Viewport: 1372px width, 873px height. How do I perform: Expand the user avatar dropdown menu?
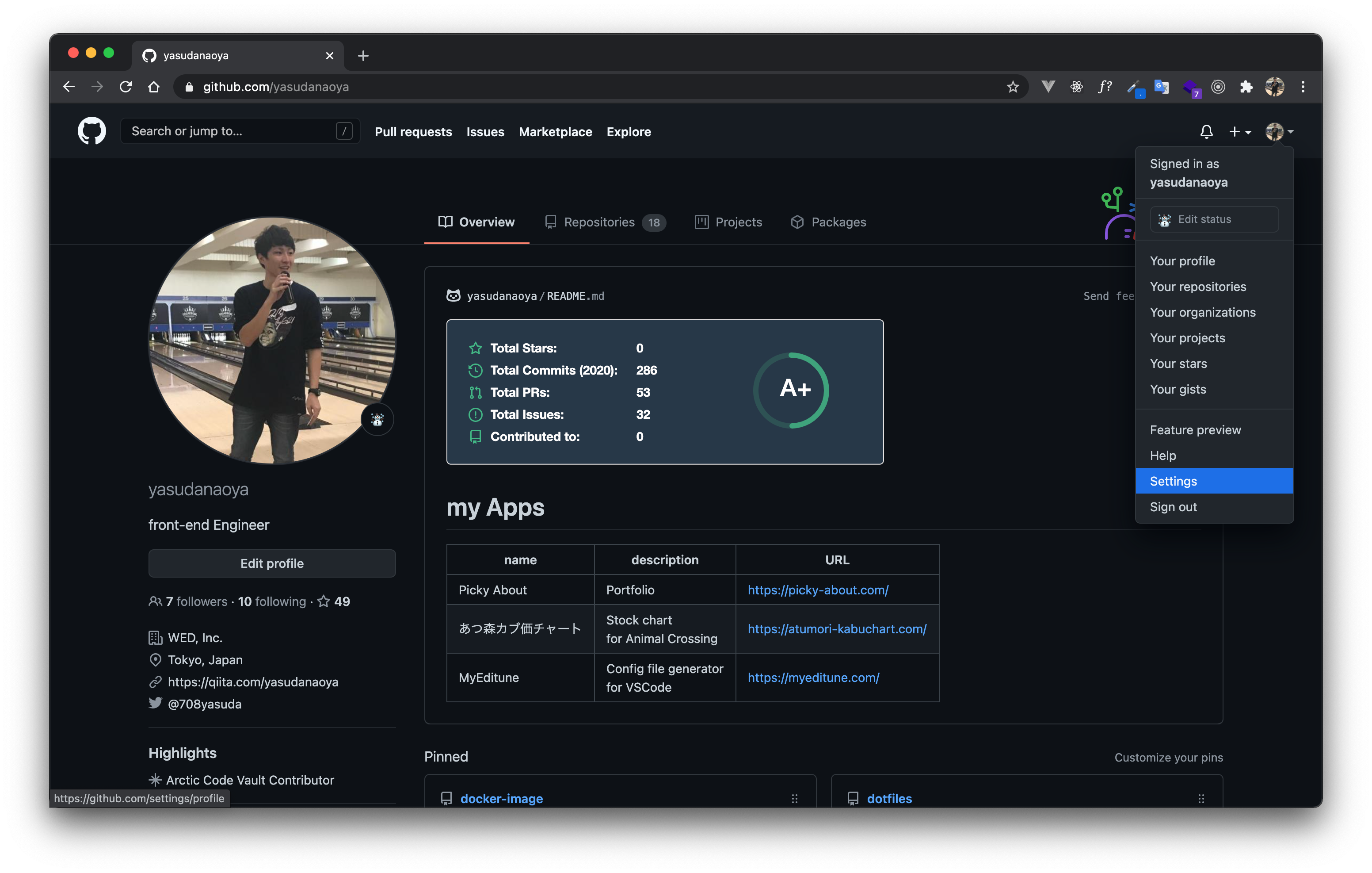[x=1281, y=131]
